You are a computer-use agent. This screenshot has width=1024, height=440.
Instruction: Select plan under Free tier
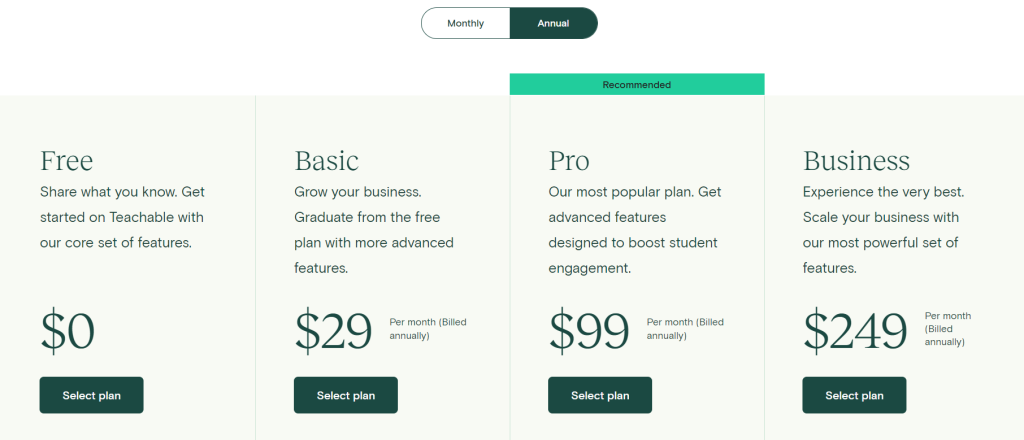tap(91, 395)
